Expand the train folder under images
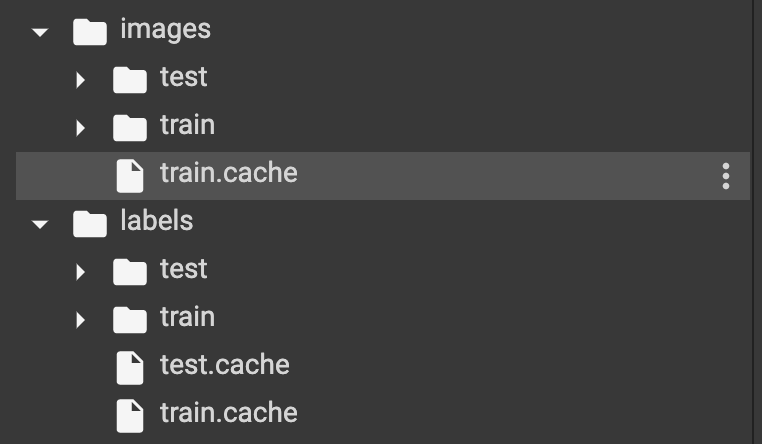This screenshot has height=444, width=762. point(81,128)
